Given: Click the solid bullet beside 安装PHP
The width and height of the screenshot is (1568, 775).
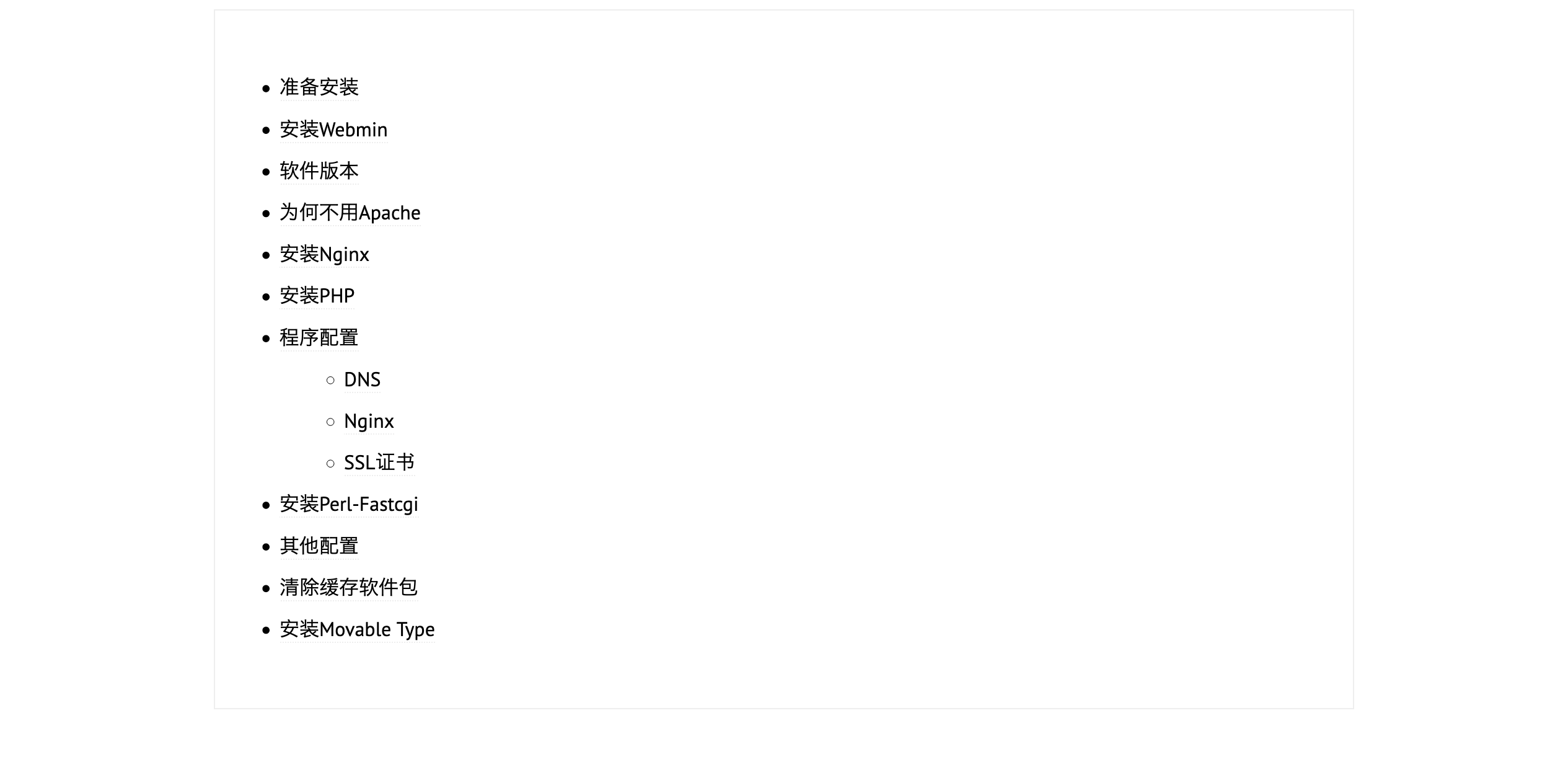Looking at the screenshot, I should pos(266,297).
